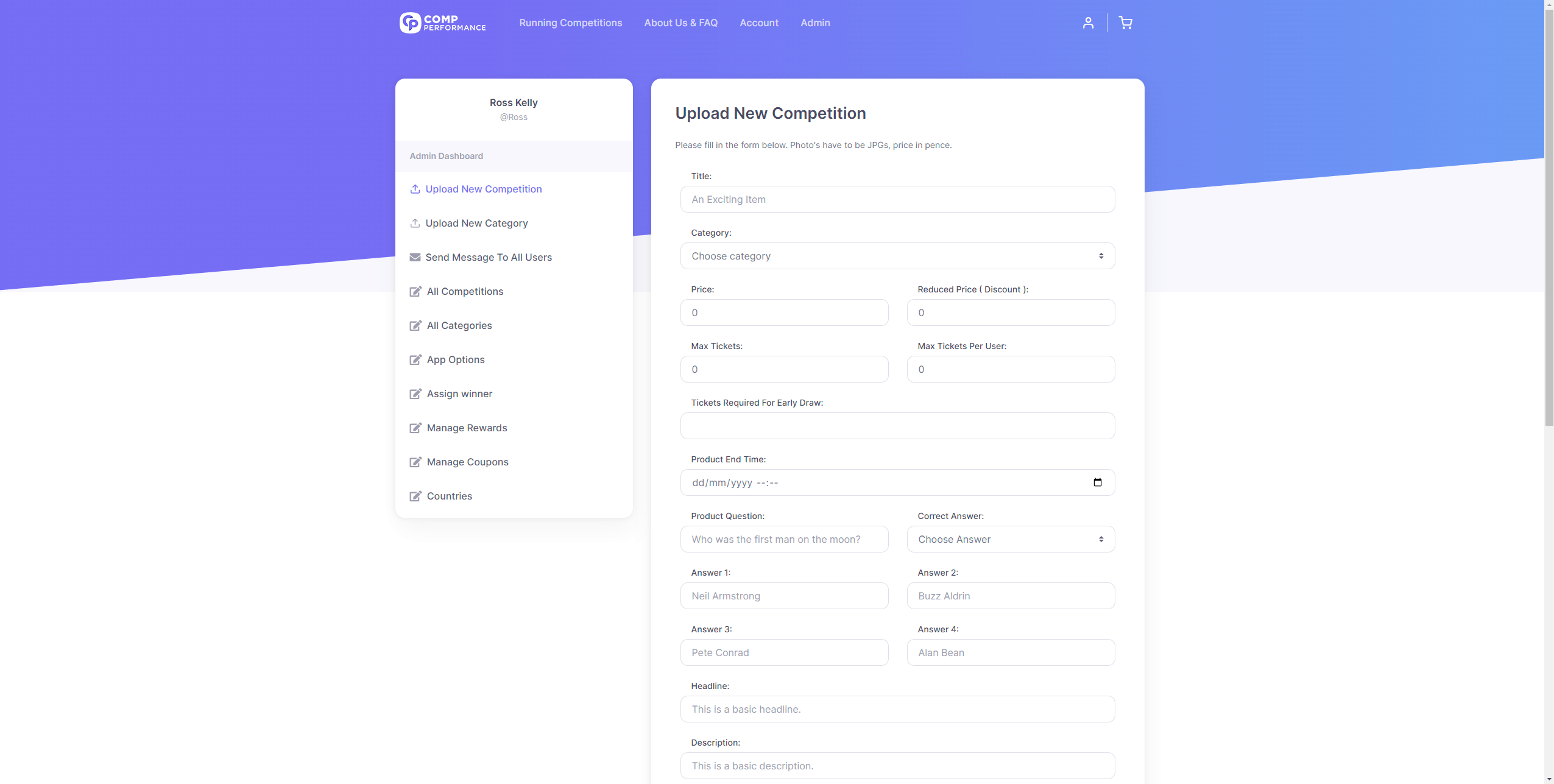Open All Competitions list
The height and width of the screenshot is (784, 1554).
click(x=465, y=291)
